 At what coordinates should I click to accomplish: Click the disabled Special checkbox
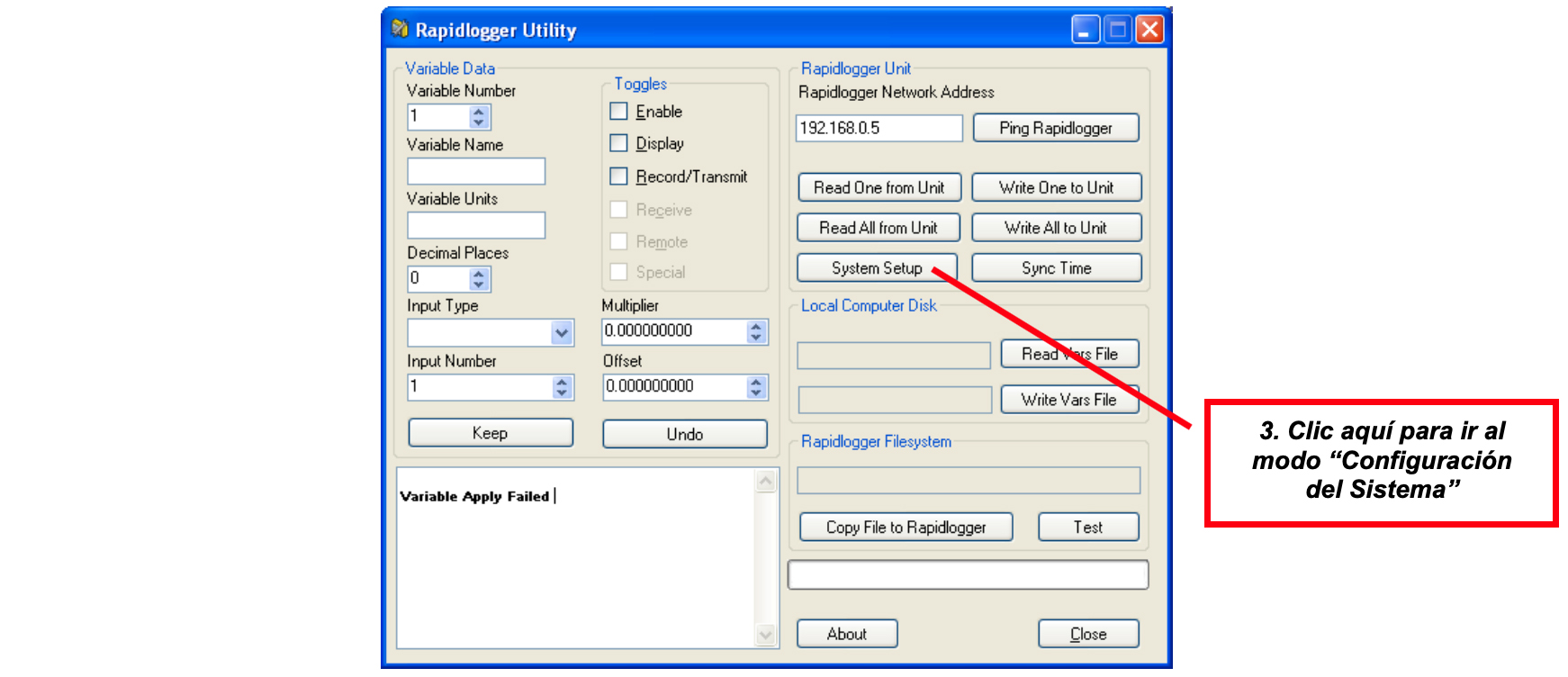(x=618, y=272)
